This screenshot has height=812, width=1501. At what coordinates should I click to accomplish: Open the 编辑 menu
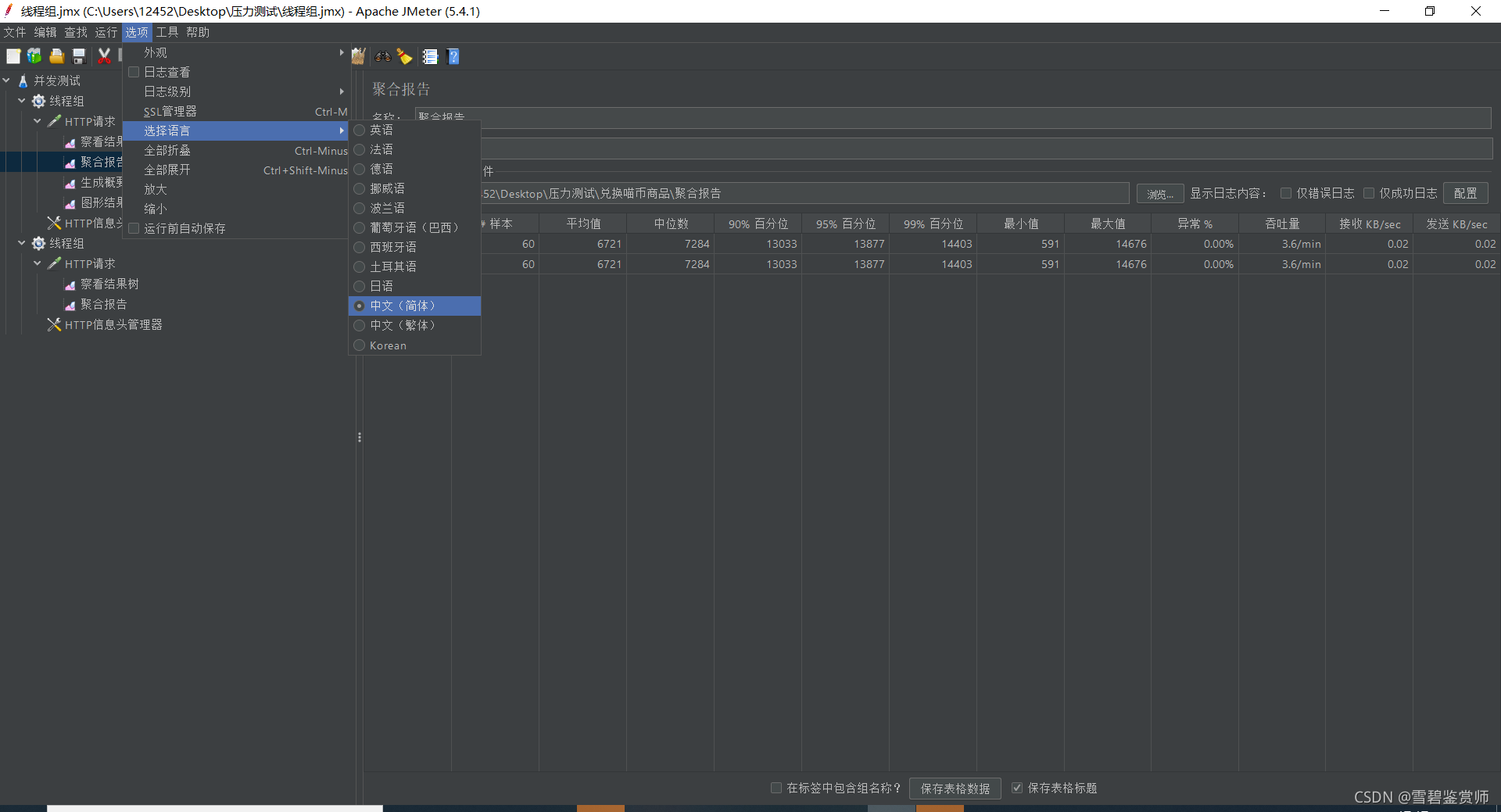pos(45,32)
